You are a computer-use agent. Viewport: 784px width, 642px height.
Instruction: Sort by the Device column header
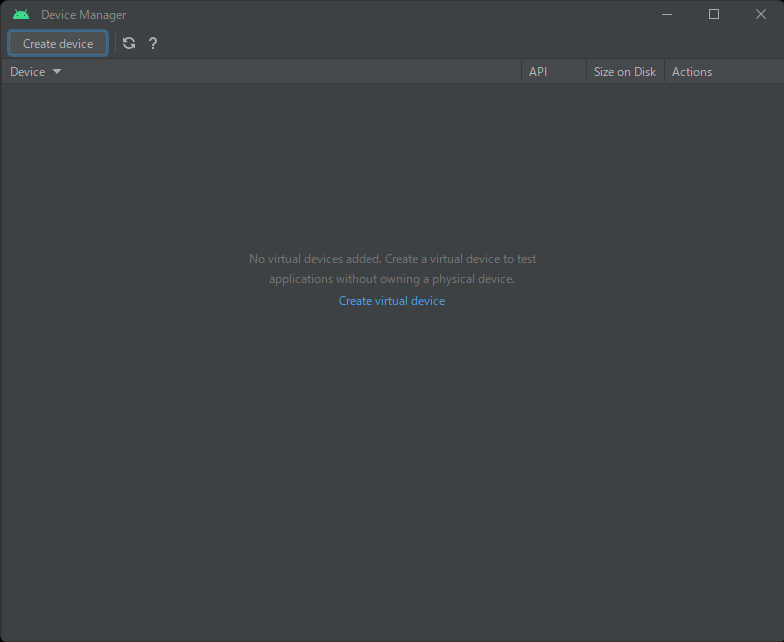[x=262, y=72]
